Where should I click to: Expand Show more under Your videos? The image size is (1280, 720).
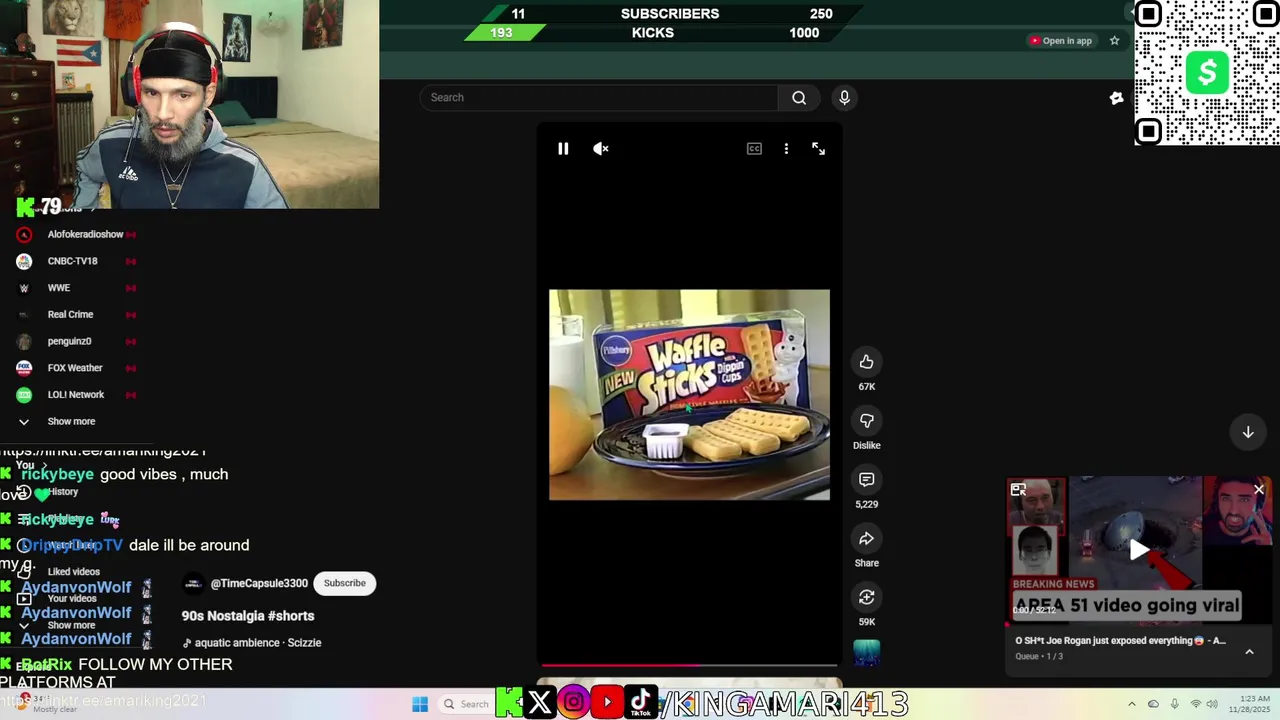(x=71, y=625)
